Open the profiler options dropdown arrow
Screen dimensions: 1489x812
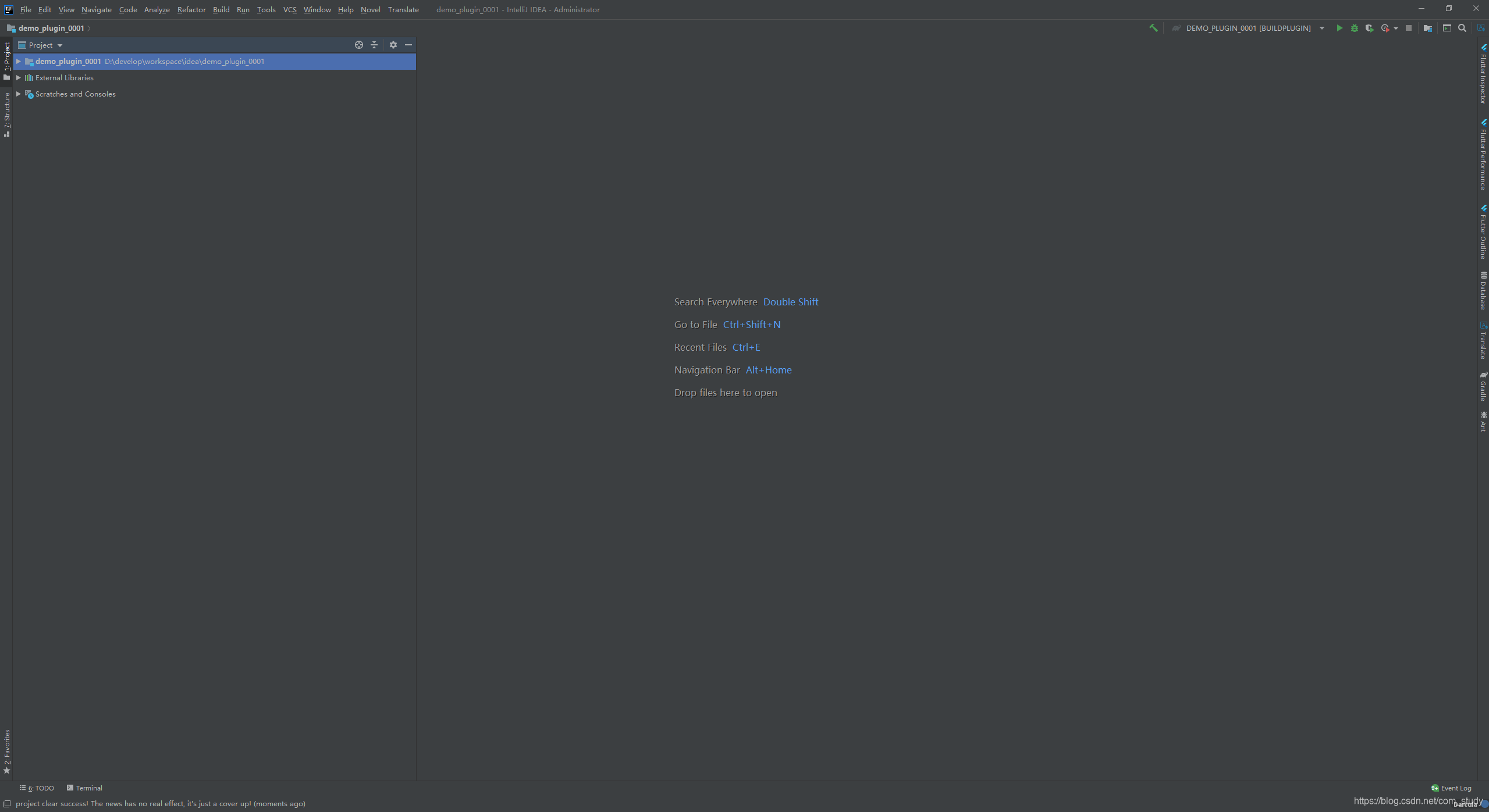[1395, 29]
